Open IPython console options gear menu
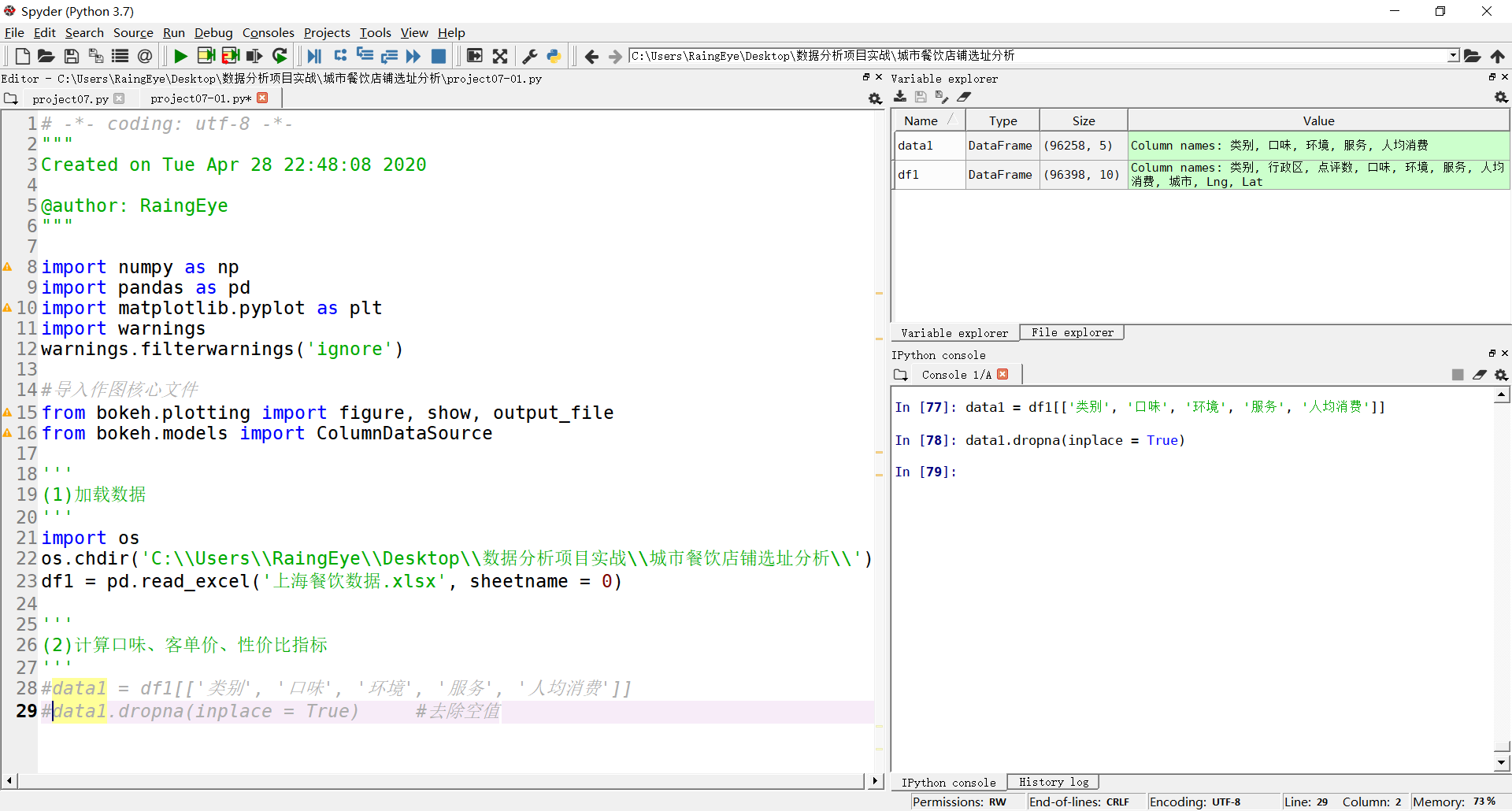The width and height of the screenshot is (1512, 811). (1501, 375)
